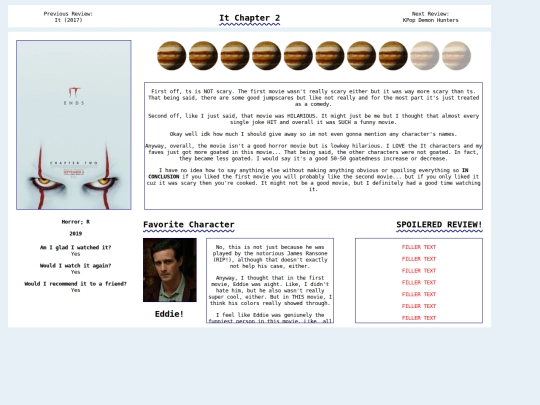Viewport: 540px width, 405px height.
Task: Click the It Chapter Two movie poster
Action: [74, 125]
